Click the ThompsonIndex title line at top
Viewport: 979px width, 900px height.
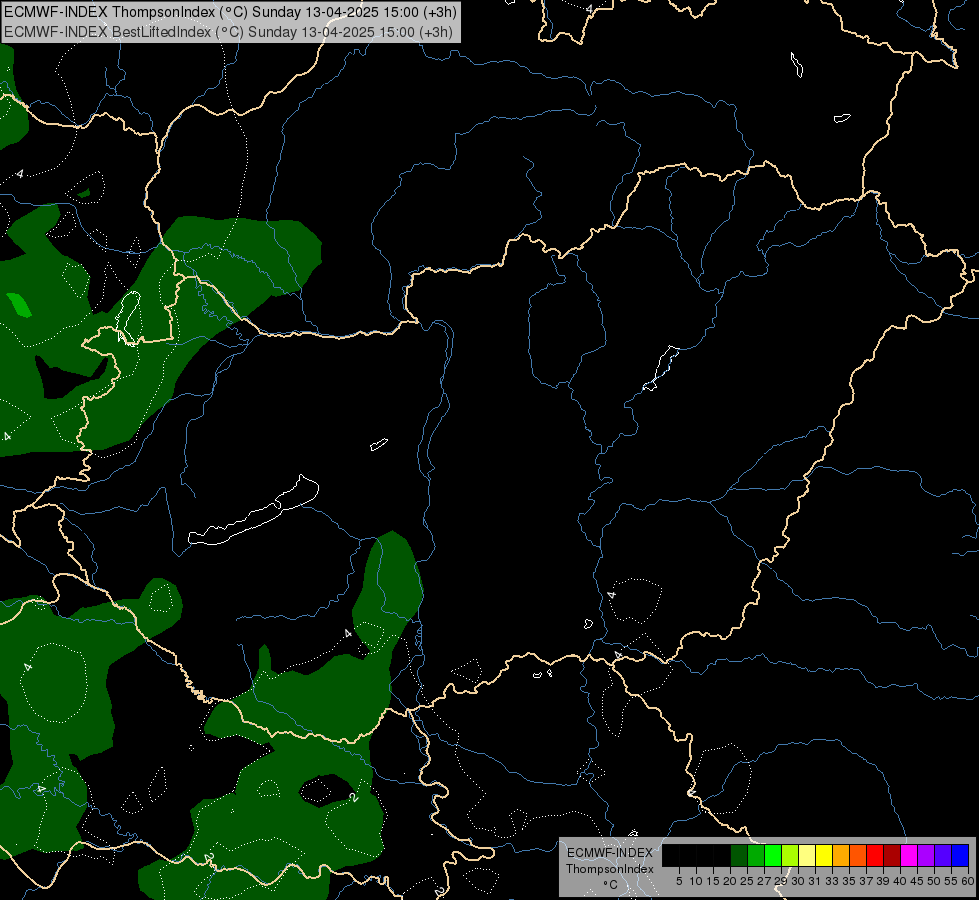tap(230, 12)
